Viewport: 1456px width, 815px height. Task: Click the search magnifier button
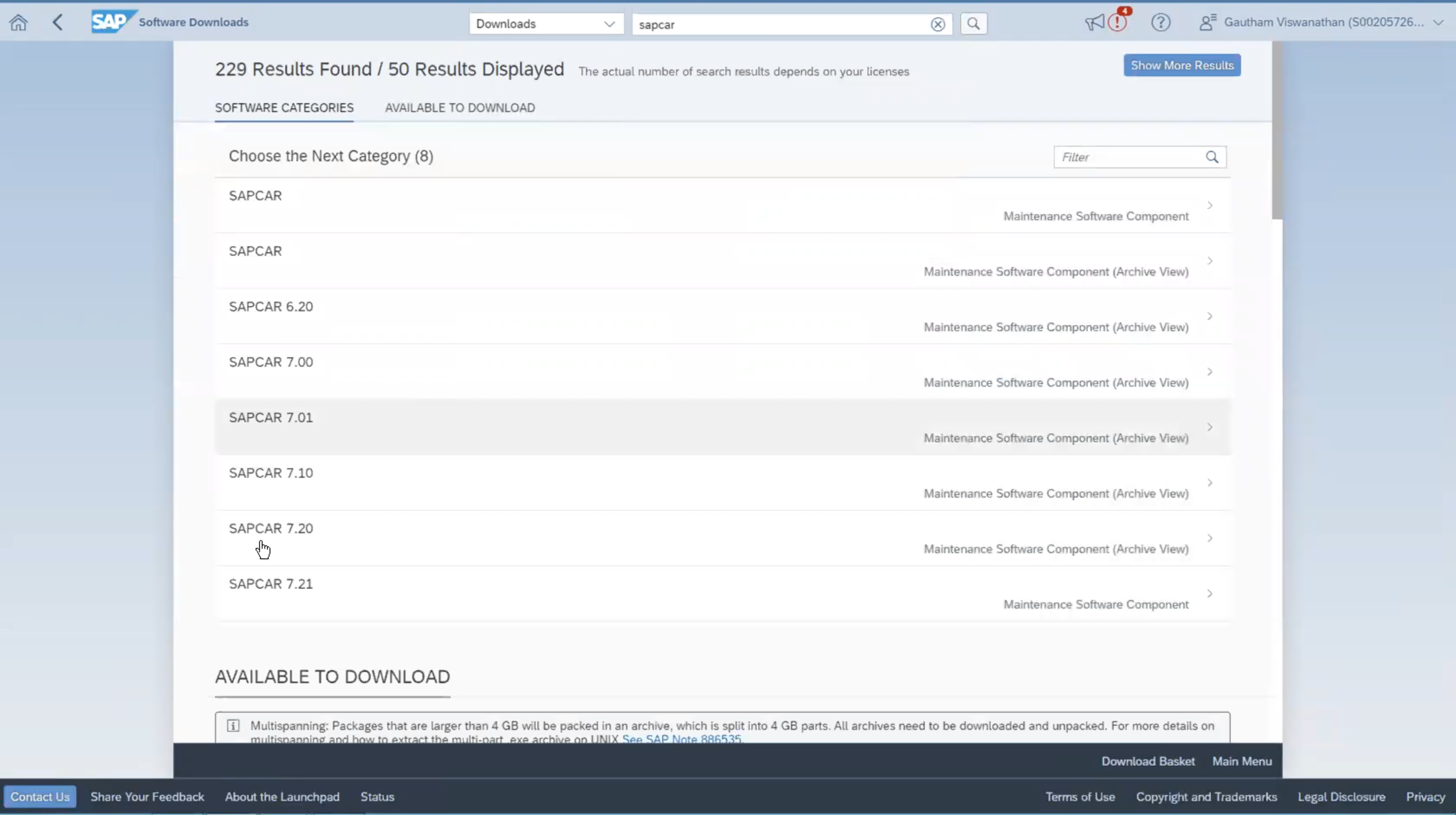(x=973, y=24)
